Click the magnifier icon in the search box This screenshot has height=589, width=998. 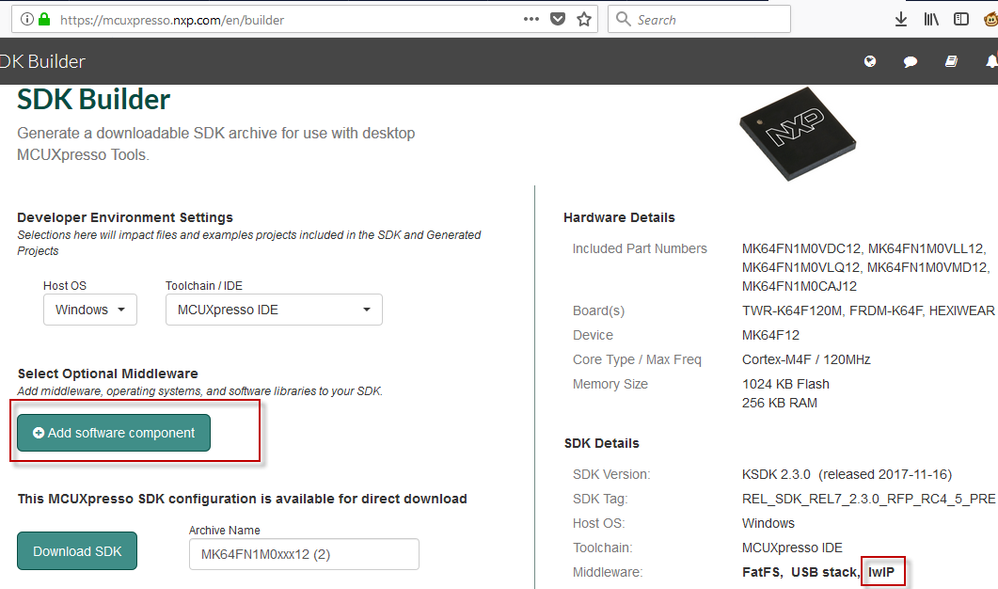point(624,19)
